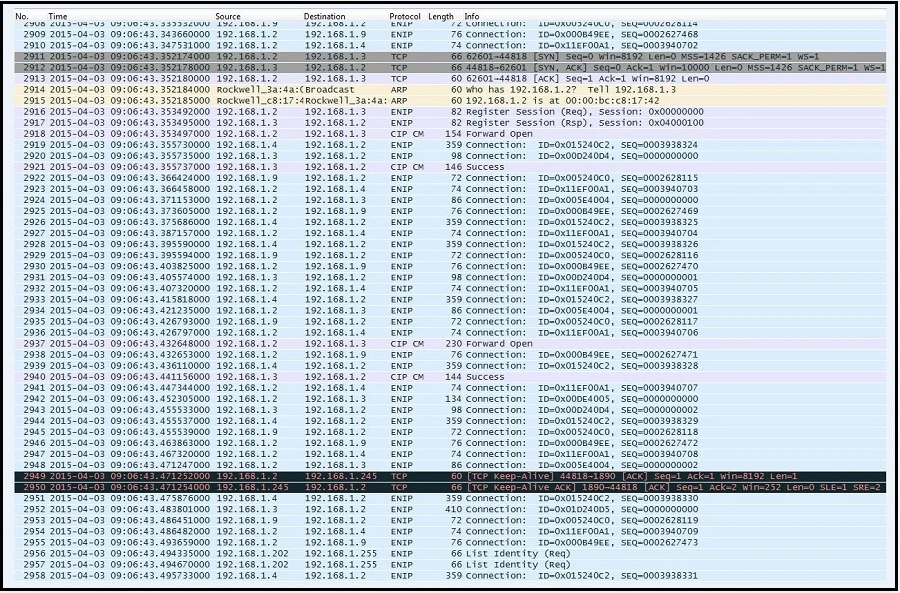Viewport: 900px width, 593px height.
Task: Select CIP CM Success packet 2922
Action: click(450, 167)
